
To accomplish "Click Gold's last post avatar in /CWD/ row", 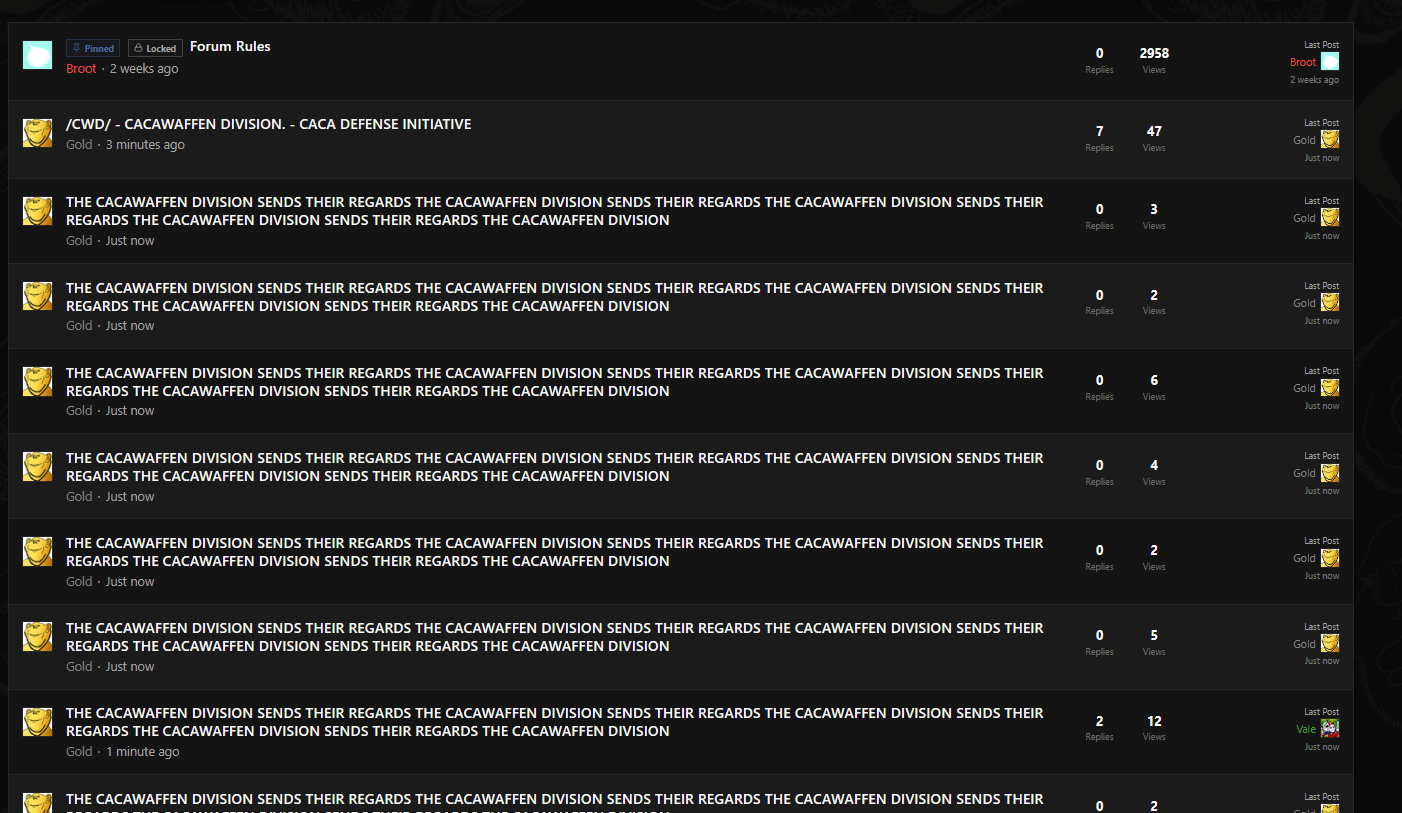I will click(1329, 139).
